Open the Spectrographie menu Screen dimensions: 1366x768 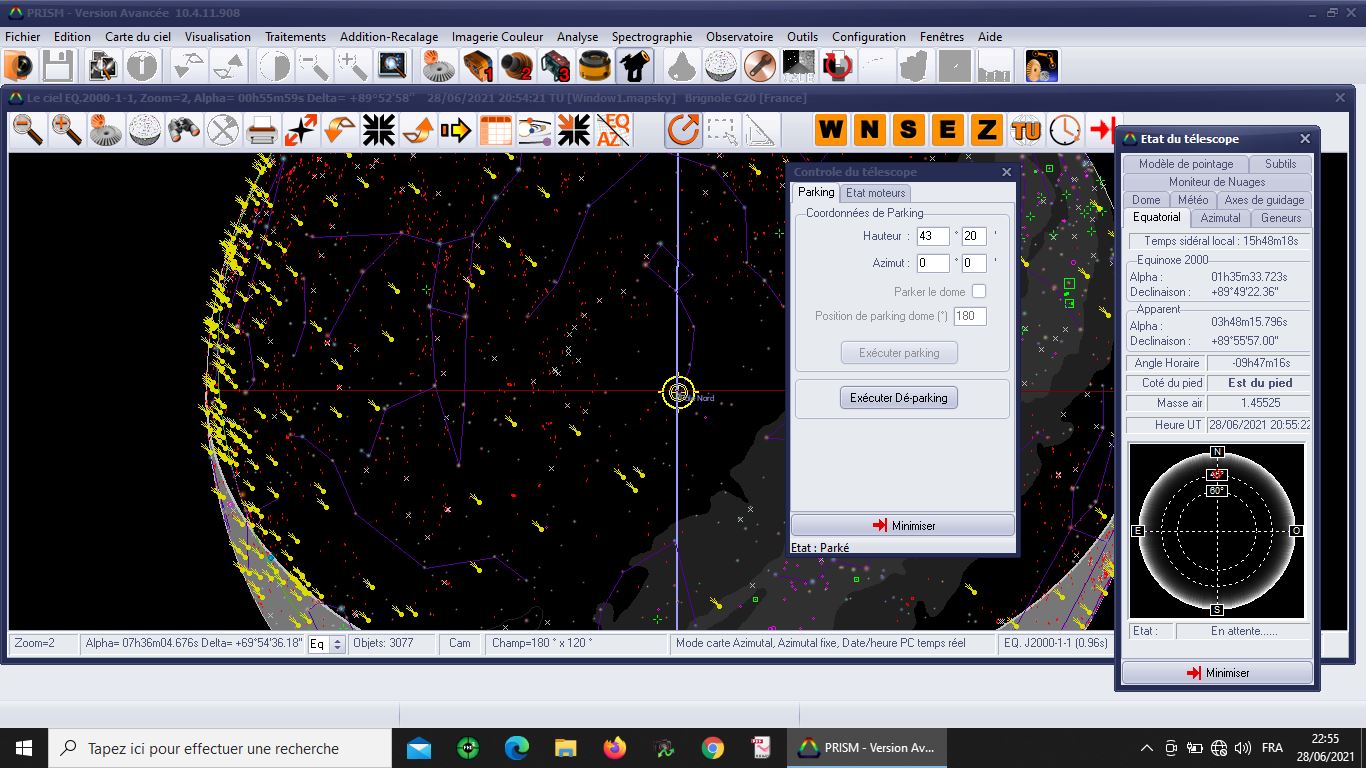coord(651,37)
